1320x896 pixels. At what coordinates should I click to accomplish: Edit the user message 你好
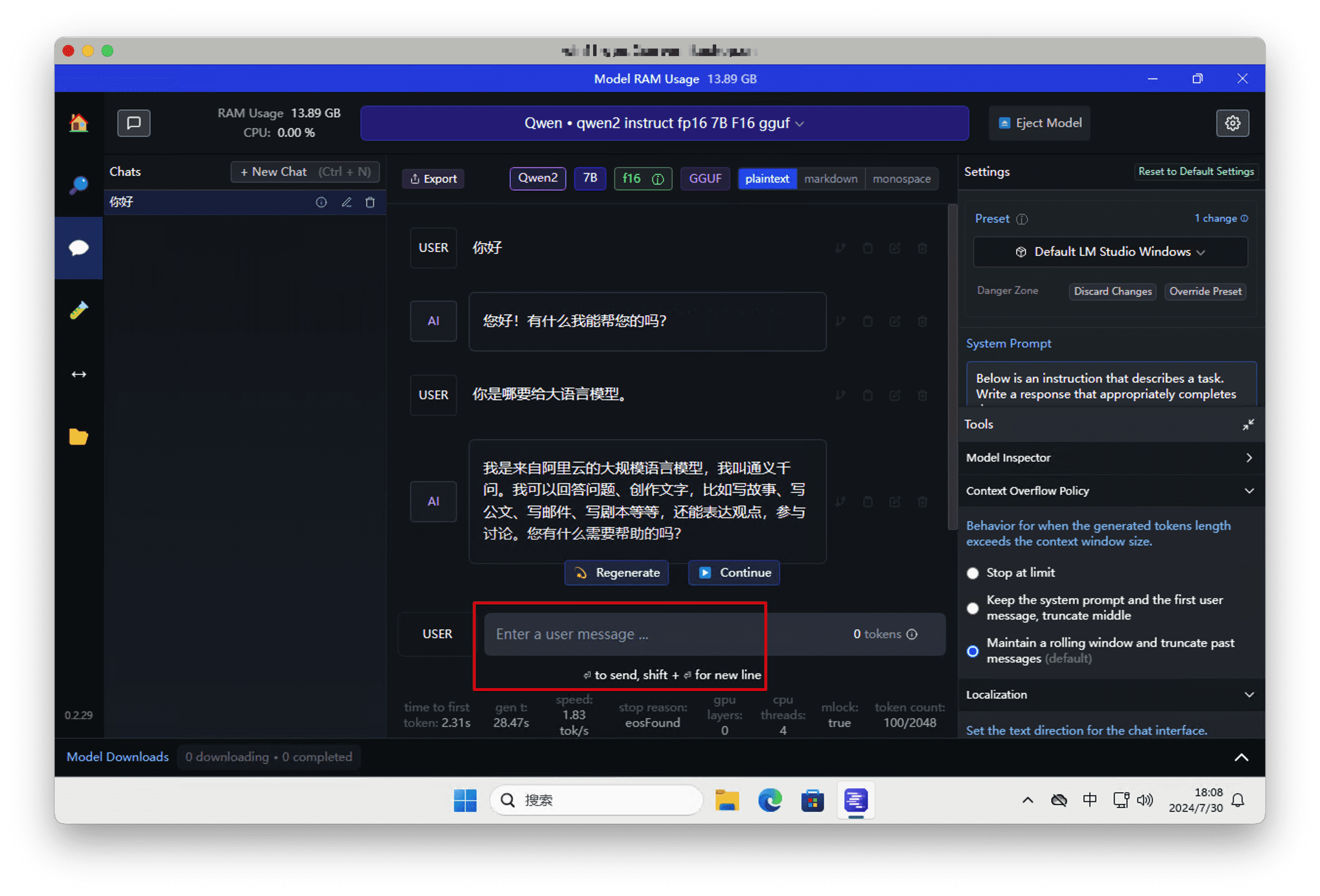pos(895,248)
